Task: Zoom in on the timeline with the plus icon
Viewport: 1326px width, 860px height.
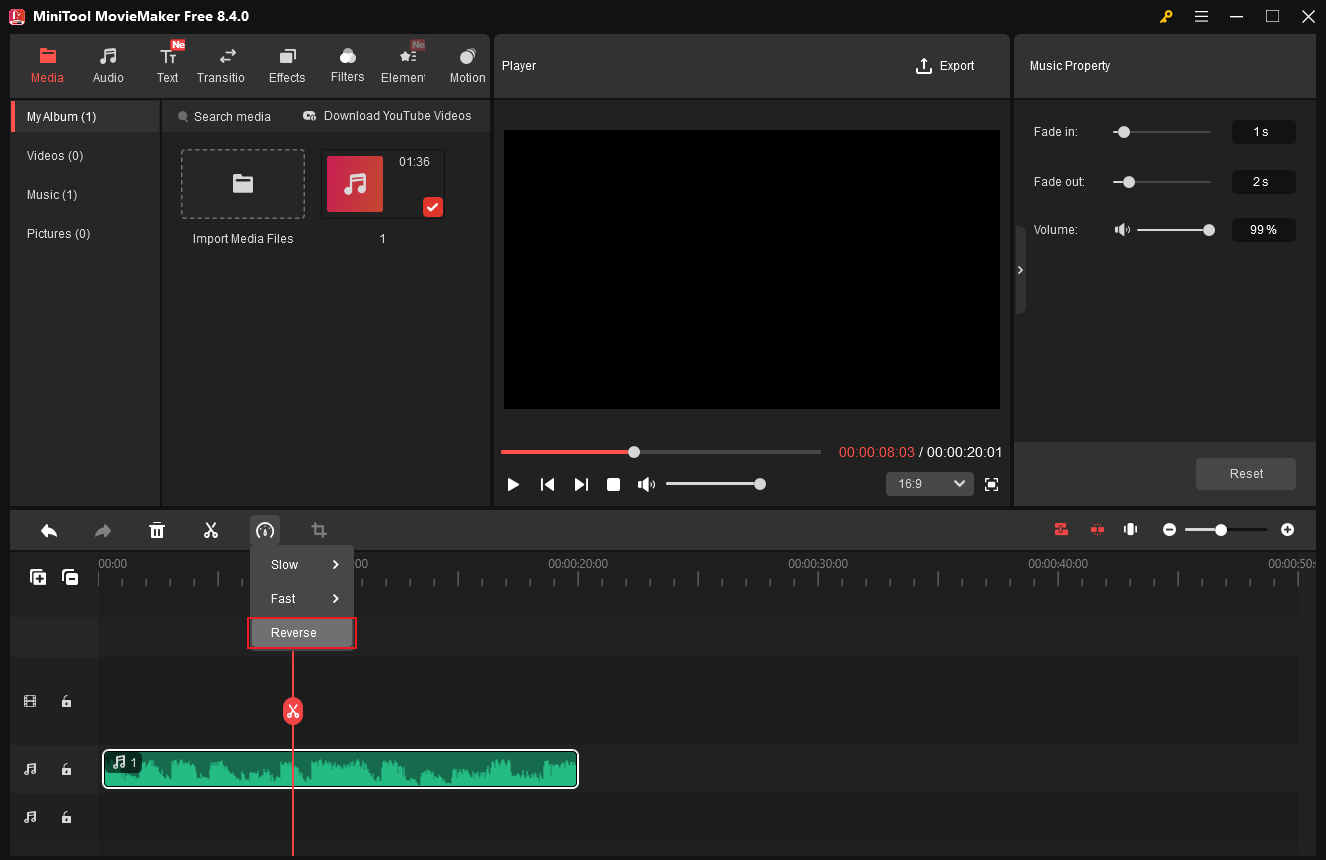Action: coord(1287,529)
